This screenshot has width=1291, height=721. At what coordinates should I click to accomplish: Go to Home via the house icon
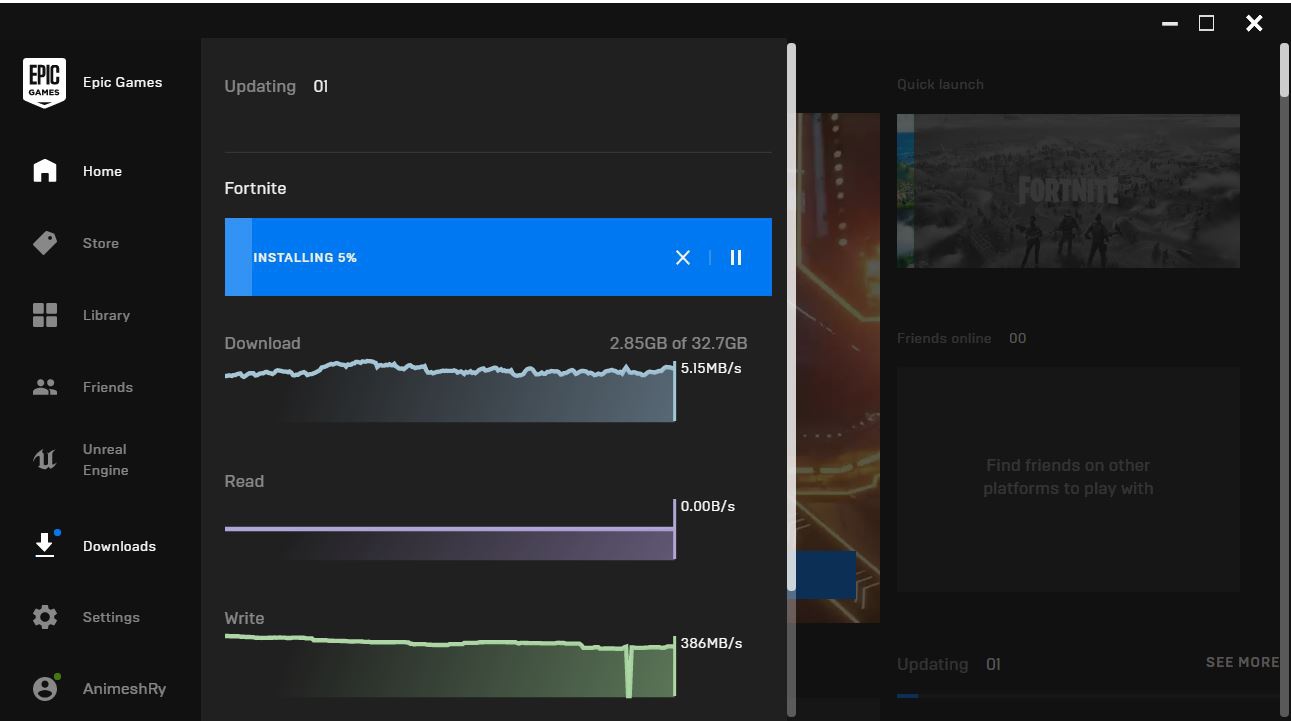(45, 171)
